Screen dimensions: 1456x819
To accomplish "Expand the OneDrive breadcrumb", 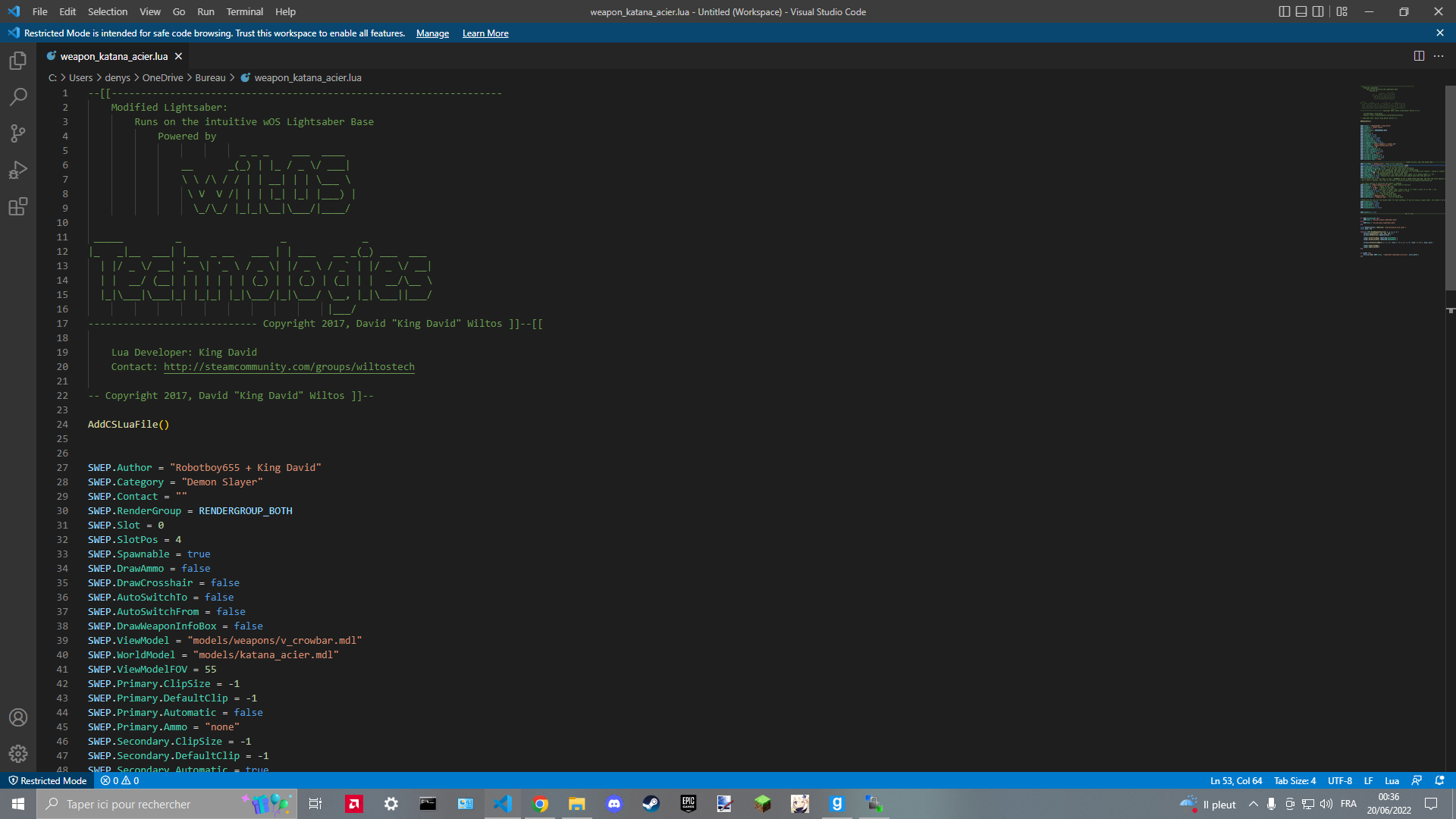I will 162,77.
